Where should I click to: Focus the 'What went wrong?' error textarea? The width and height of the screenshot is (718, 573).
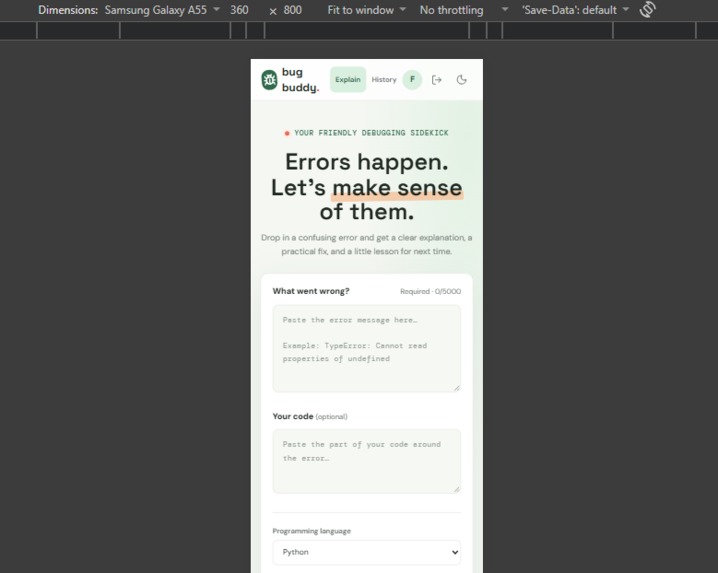(x=366, y=349)
